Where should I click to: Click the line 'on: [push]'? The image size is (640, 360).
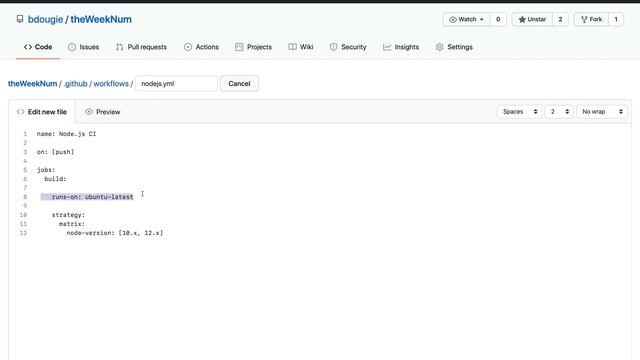pyautogui.click(x=56, y=152)
